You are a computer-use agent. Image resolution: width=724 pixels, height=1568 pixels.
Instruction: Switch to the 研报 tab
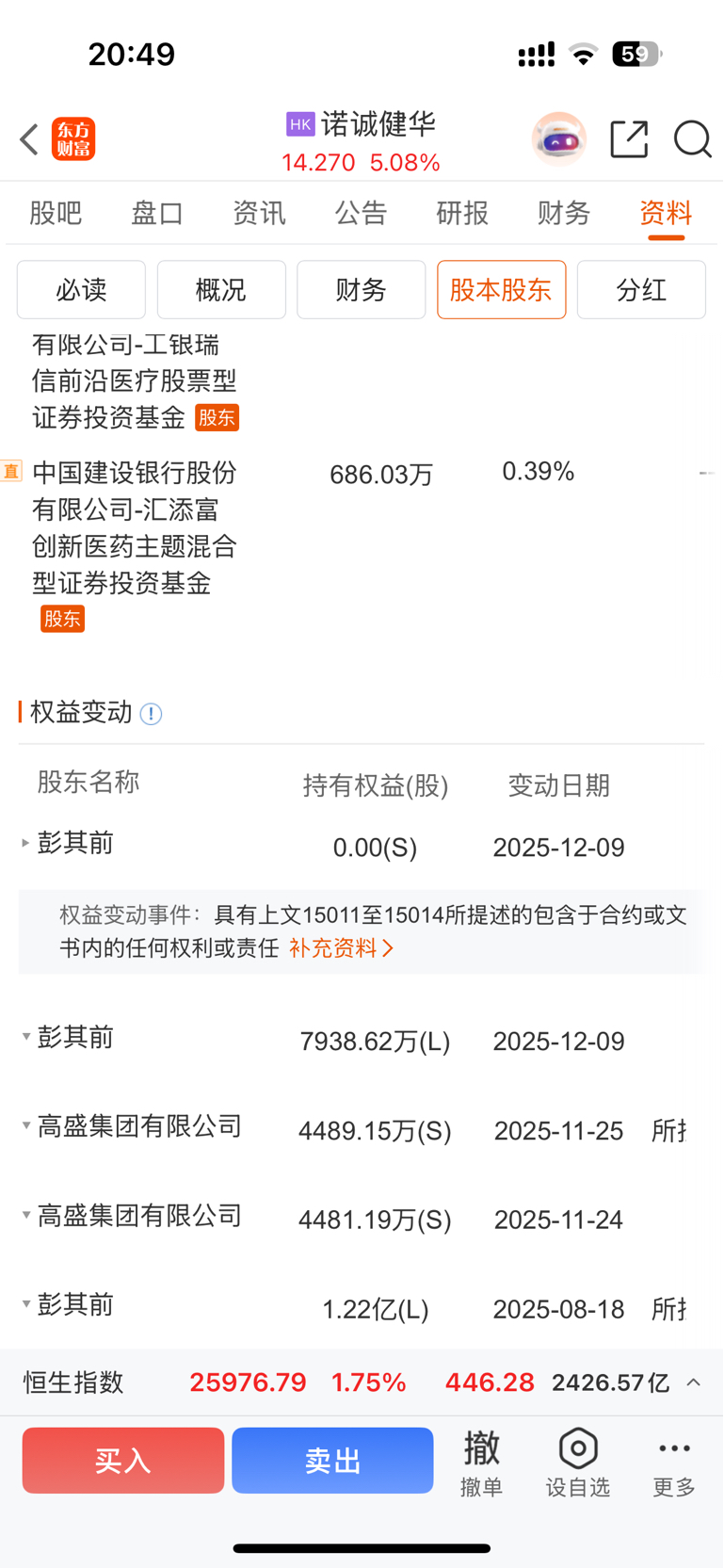(x=462, y=214)
